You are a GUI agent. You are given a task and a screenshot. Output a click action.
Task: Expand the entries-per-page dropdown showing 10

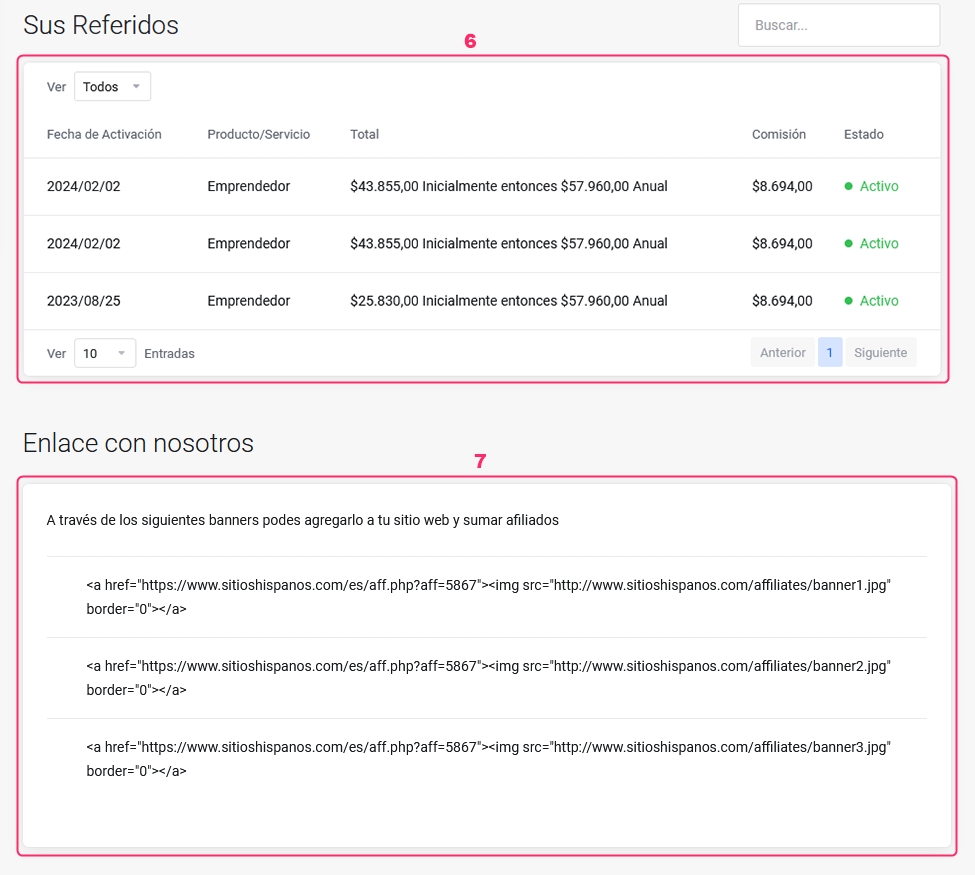pos(104,353)
